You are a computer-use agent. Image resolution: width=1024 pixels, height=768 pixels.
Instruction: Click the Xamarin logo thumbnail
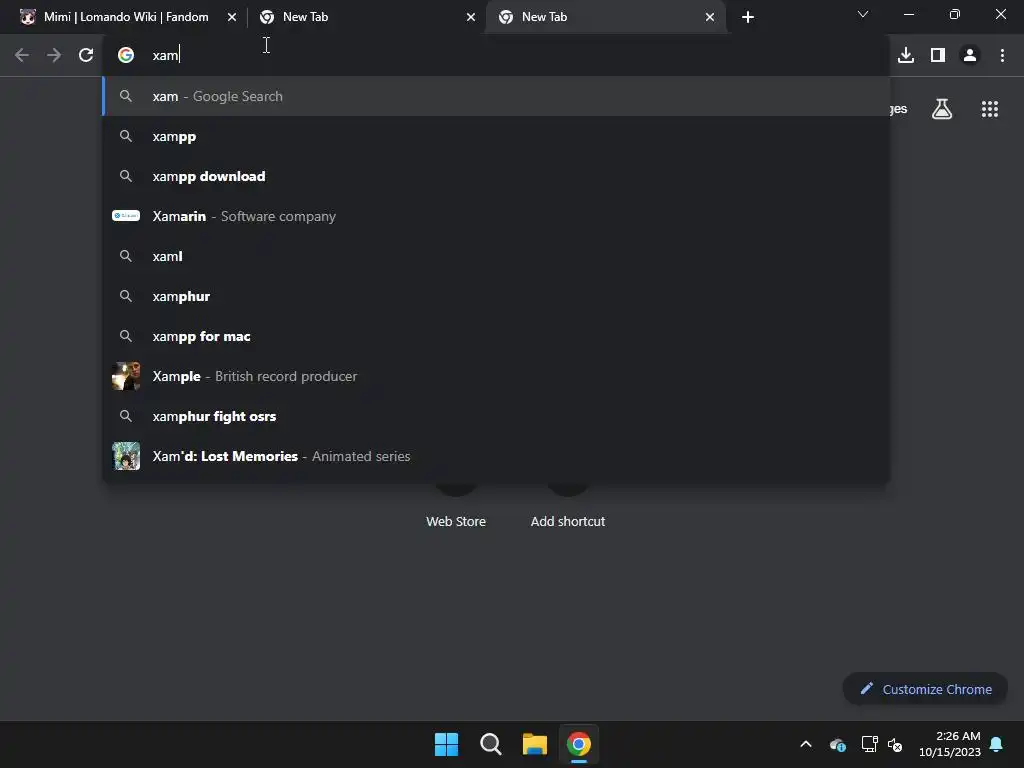[x=126, y=216]
